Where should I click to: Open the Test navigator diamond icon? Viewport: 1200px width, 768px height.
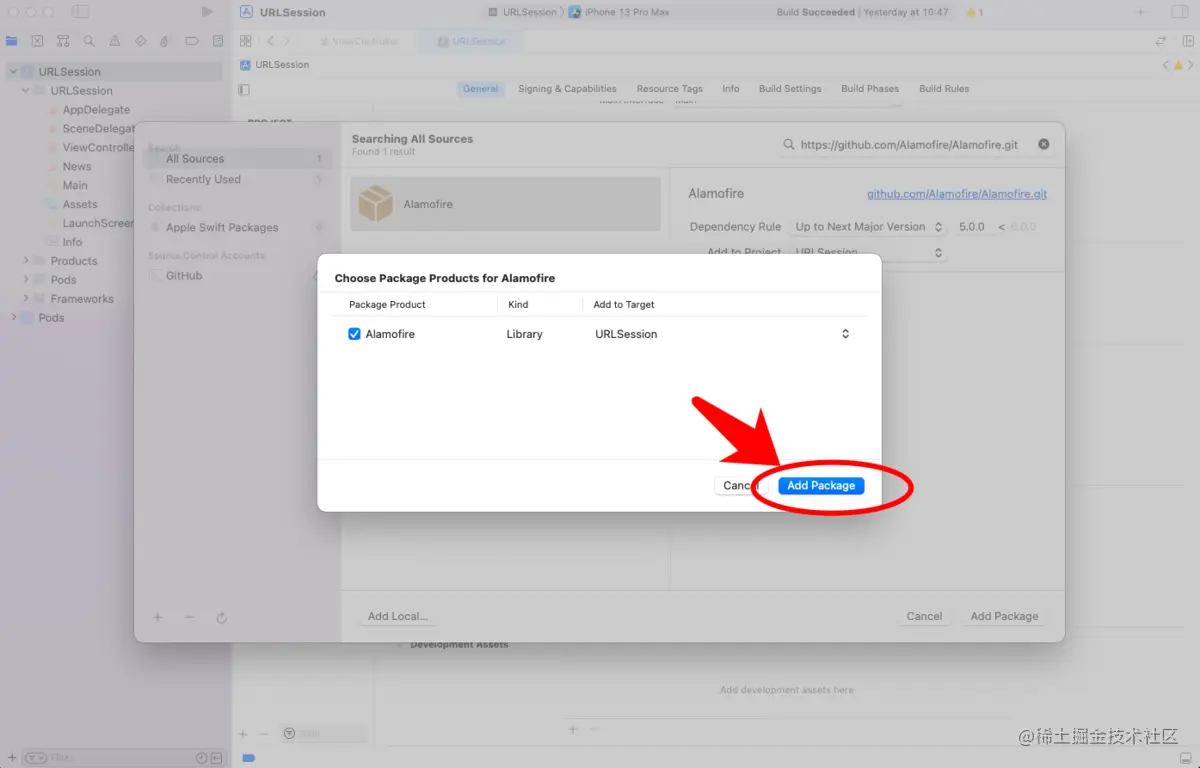pyautogui.click(x=140, y=41)
